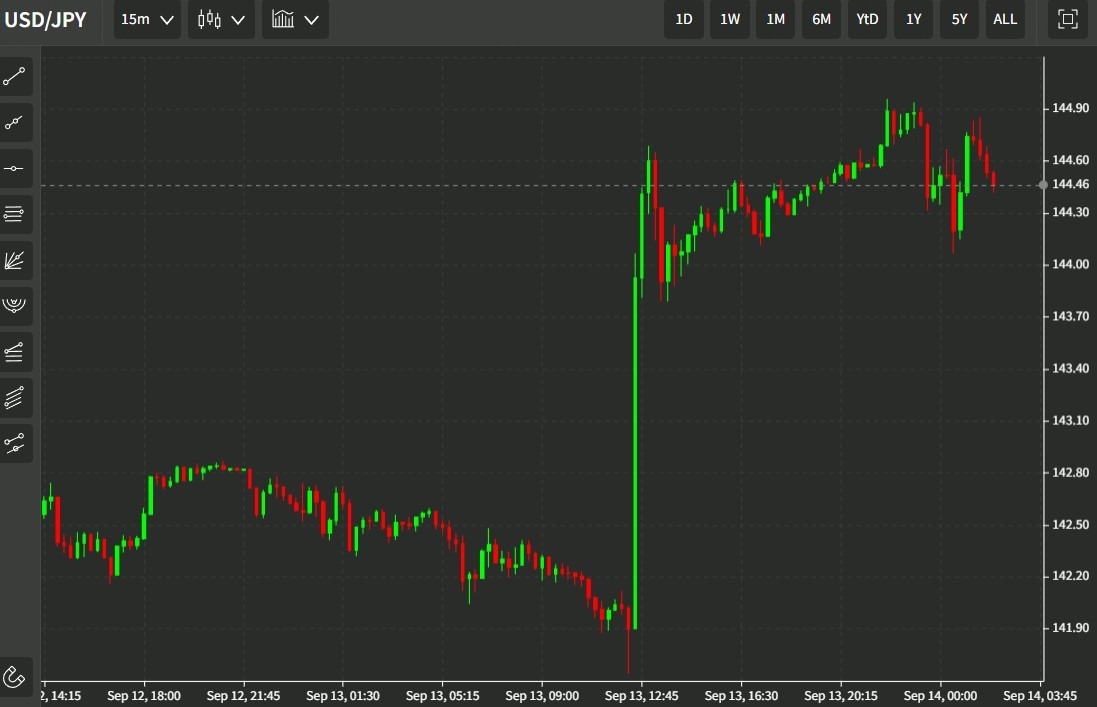Choose the 6M range
Image resolution: width=1097 pixels, height=707 pixels.
click(x=821, y=19)
